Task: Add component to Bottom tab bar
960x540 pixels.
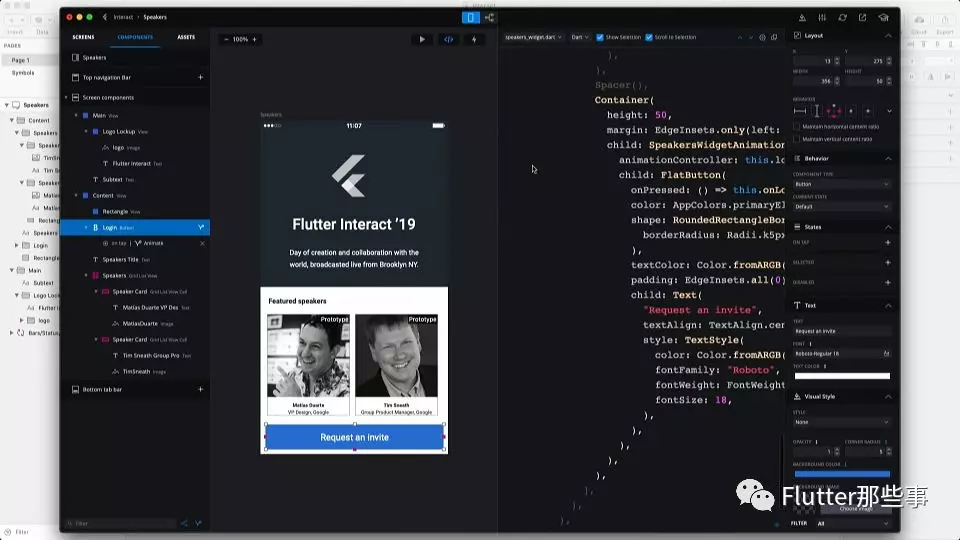Action: pyautogui.click(x=200, y=389)
